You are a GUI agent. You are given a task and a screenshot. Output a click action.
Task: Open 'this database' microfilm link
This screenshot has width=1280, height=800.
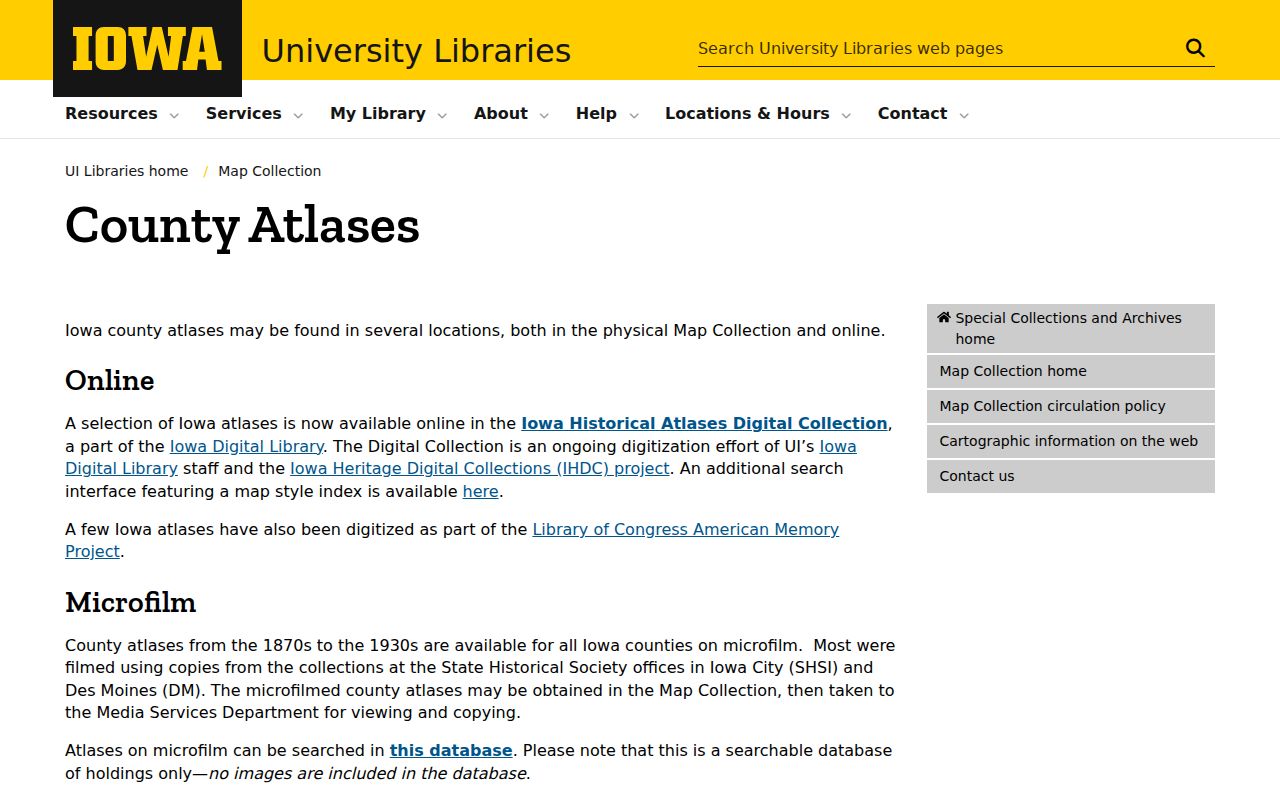pos(451,750)
